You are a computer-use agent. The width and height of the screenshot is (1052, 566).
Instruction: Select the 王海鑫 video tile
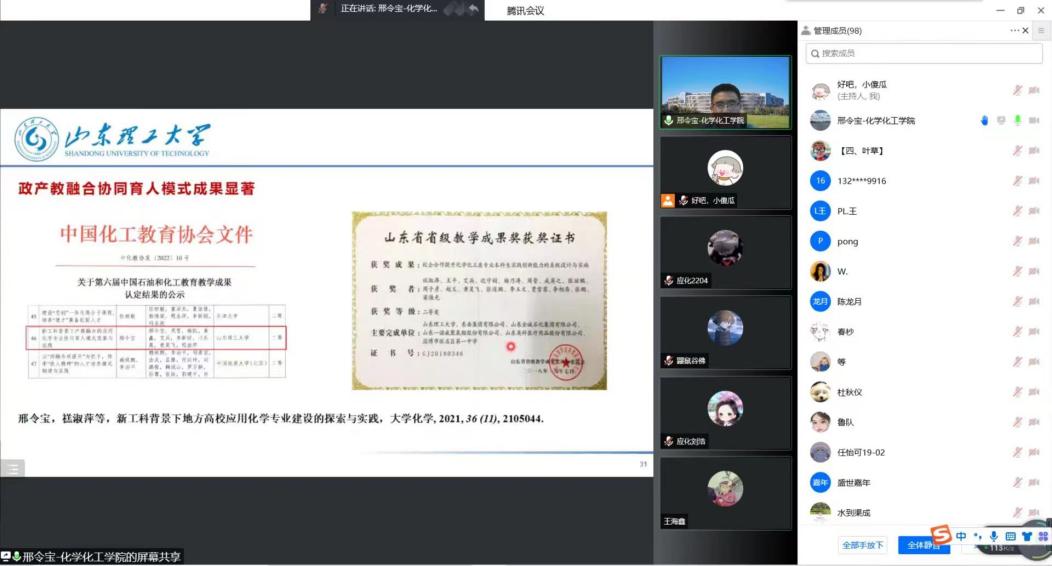point(725,494)
